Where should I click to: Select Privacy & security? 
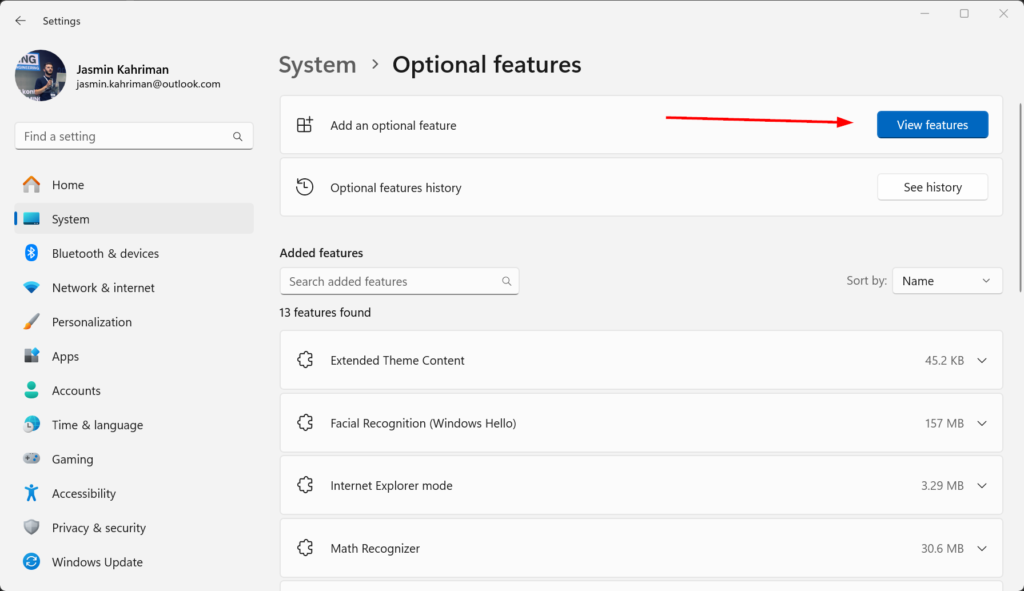pyautogui.click(x=100, y=527)
